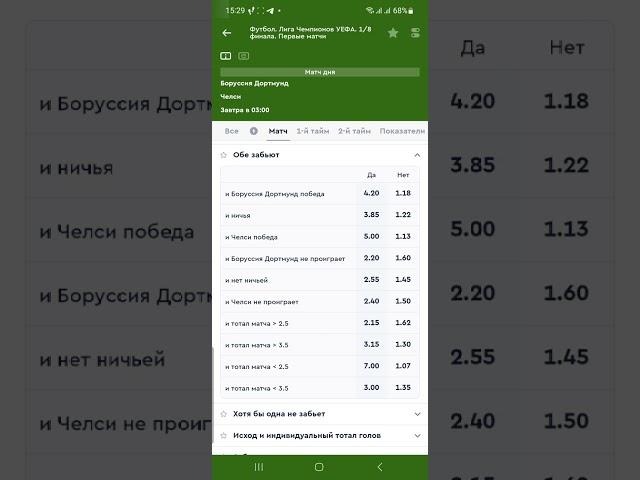The height and width of the screenshot is (480, 640).
Task: Select 1.13 Нет odds for Челси победа
Action: point(403,236)
